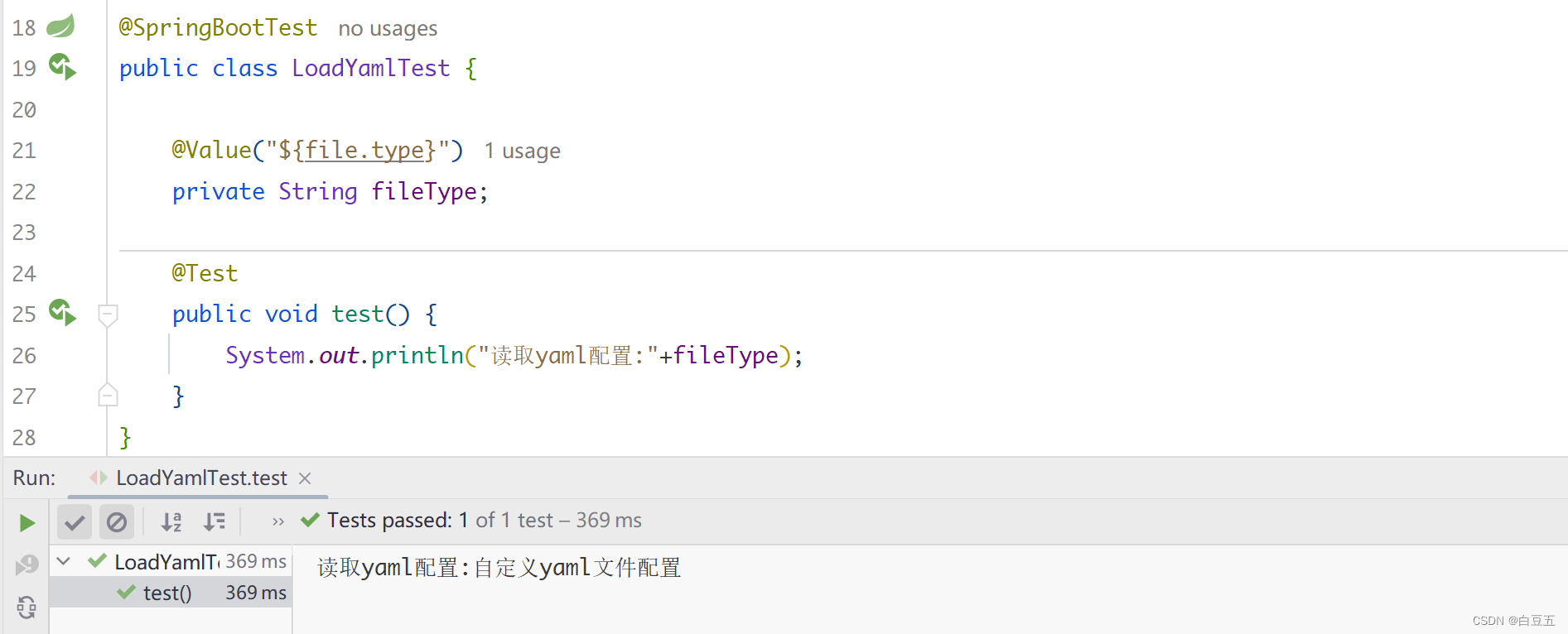Run LoadYamlTest class from gutter icon
1568x634 pixels.
(x=62, y=66)
